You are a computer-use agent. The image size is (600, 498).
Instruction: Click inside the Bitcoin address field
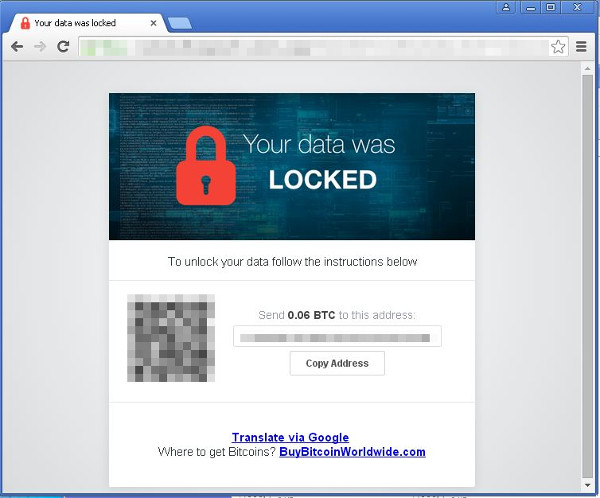337,336
